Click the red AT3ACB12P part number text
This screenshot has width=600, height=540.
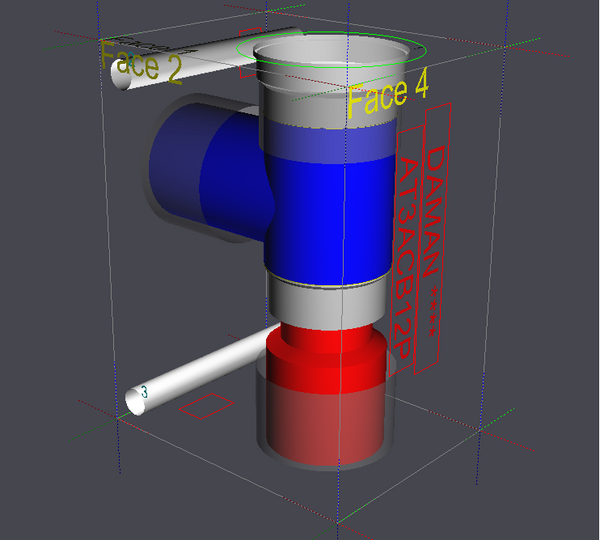[x=408, y=256]
